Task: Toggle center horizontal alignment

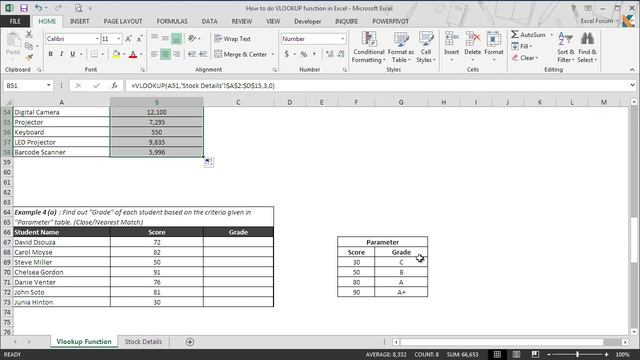Action: point(165,54)
